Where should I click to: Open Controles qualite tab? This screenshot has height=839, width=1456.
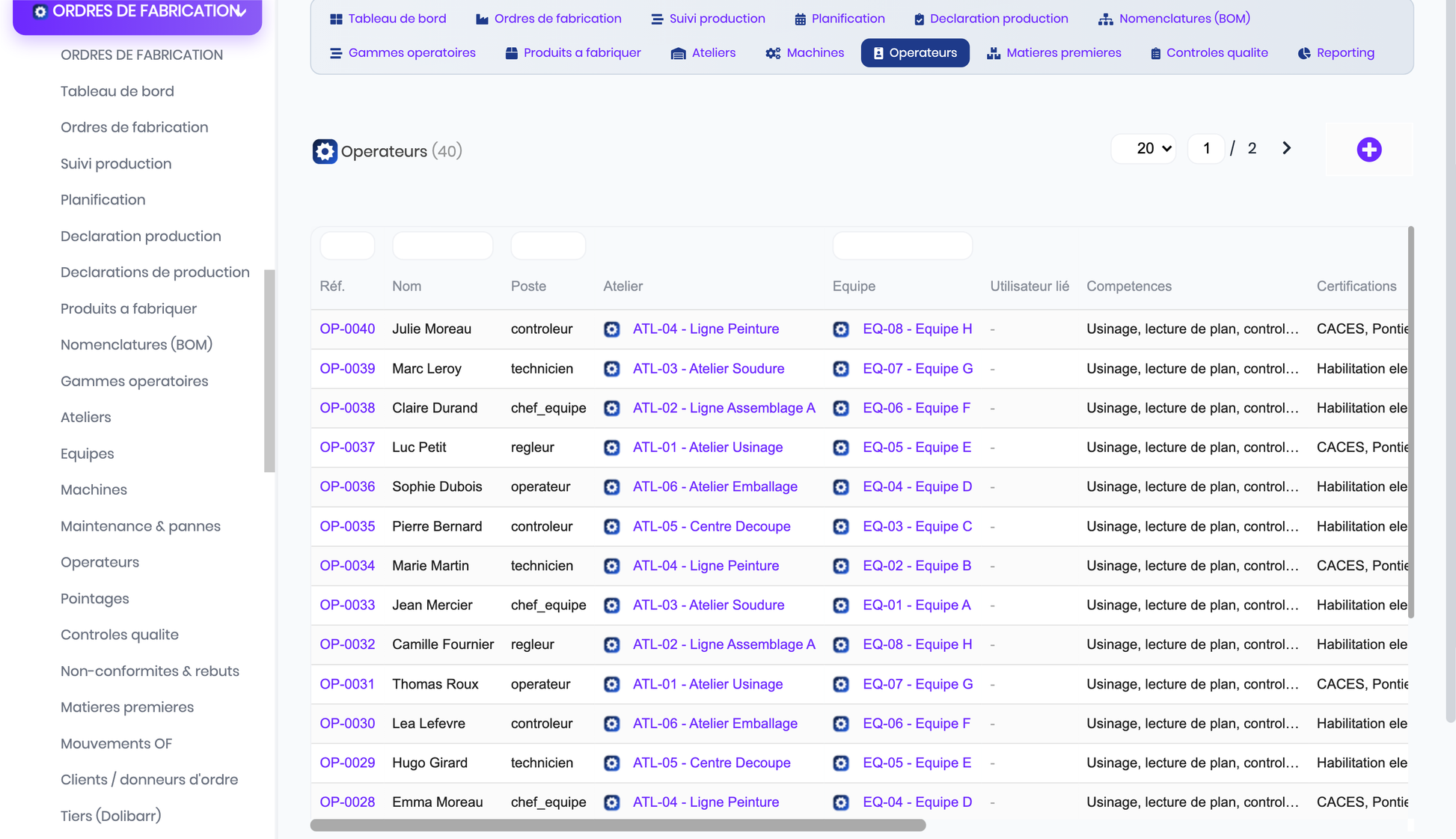1209,53
